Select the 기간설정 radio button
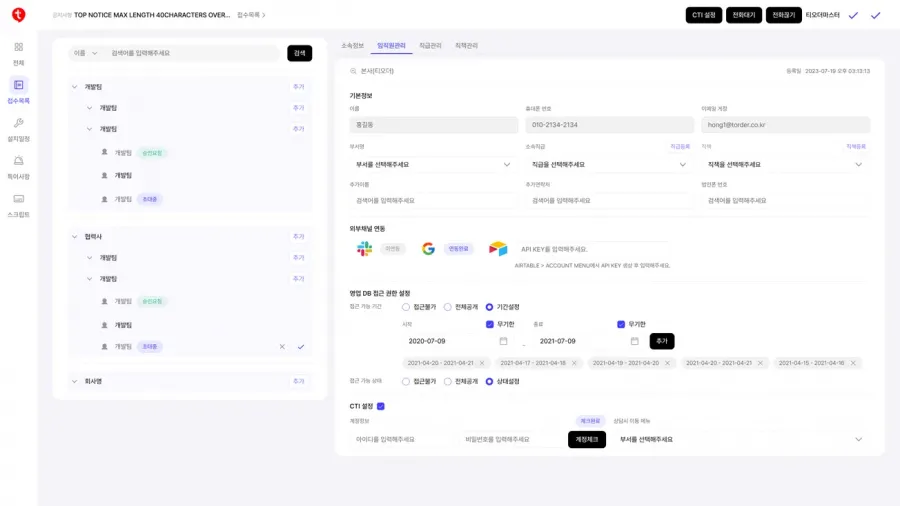 [x=489, y=307]
